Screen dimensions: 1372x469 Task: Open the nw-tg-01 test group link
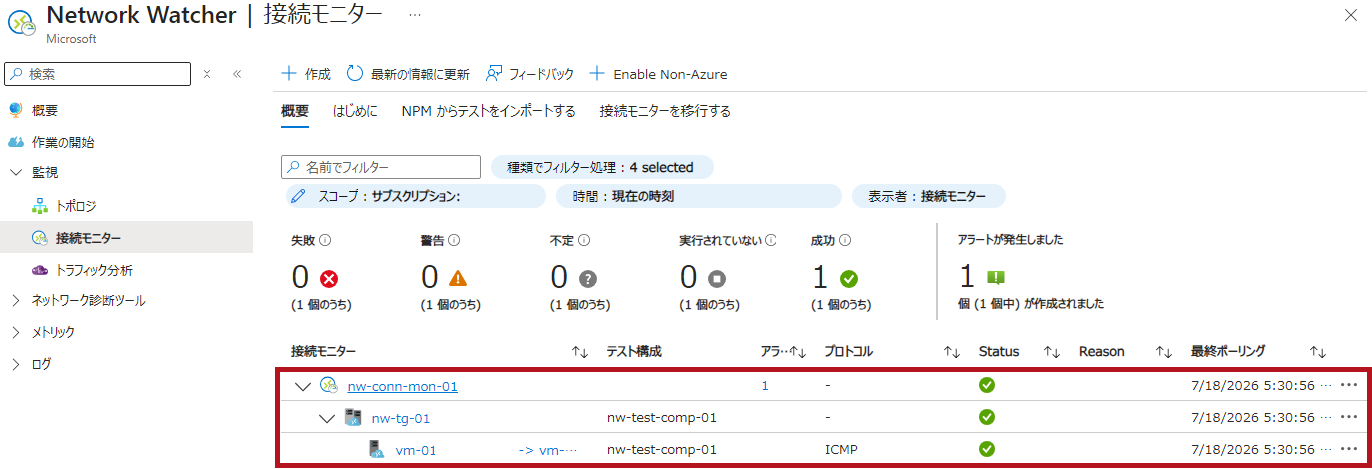[401, 418]
